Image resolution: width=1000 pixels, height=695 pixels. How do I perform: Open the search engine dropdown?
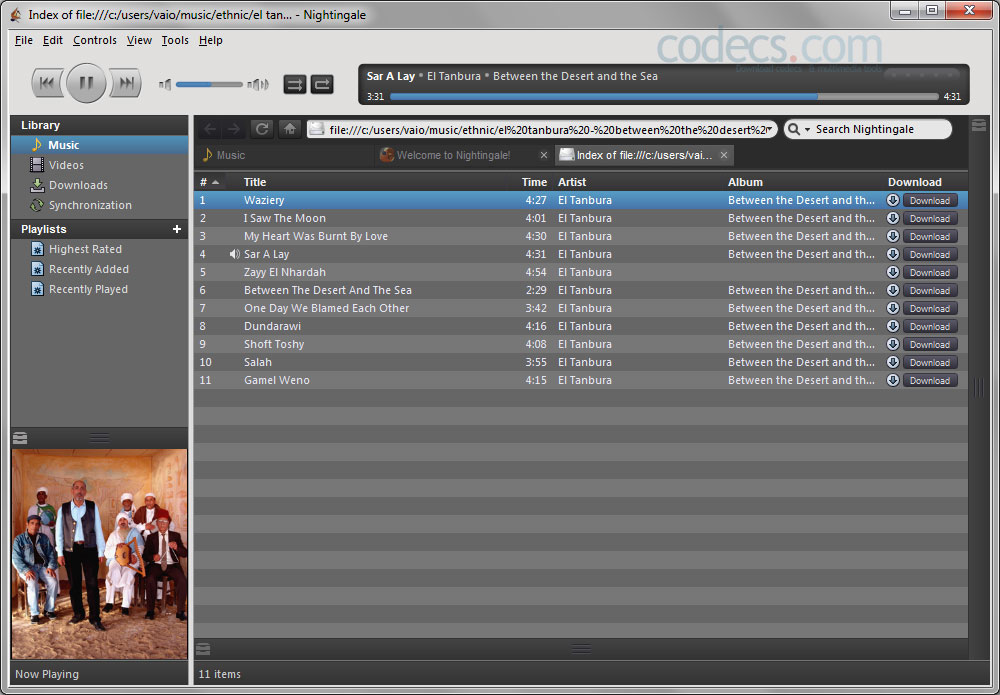point(798,129)
